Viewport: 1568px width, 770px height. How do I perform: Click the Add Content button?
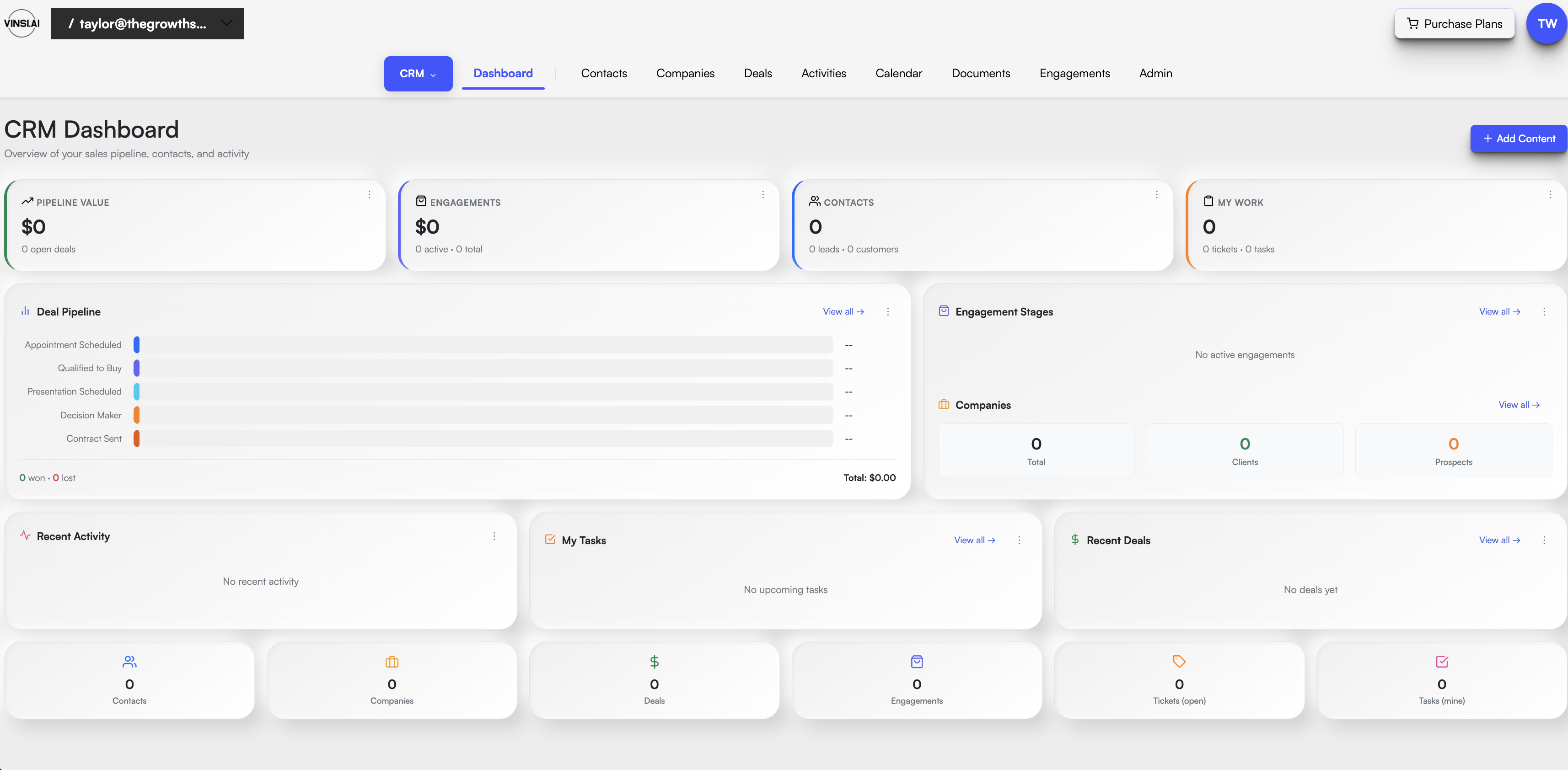point(1519,139)
